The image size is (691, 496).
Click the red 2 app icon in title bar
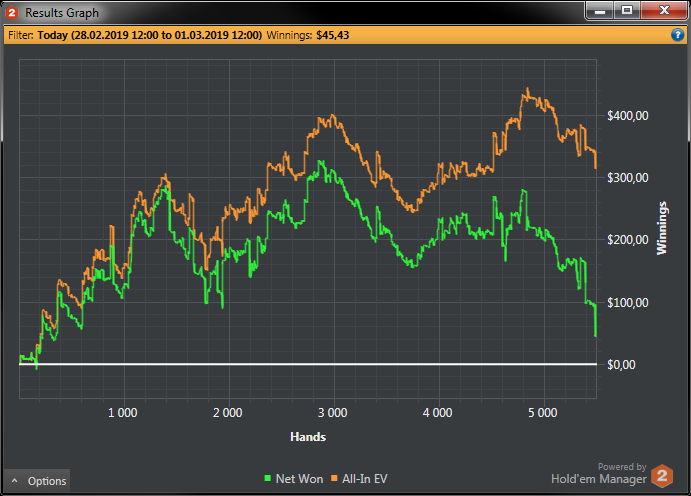[12, 13]
